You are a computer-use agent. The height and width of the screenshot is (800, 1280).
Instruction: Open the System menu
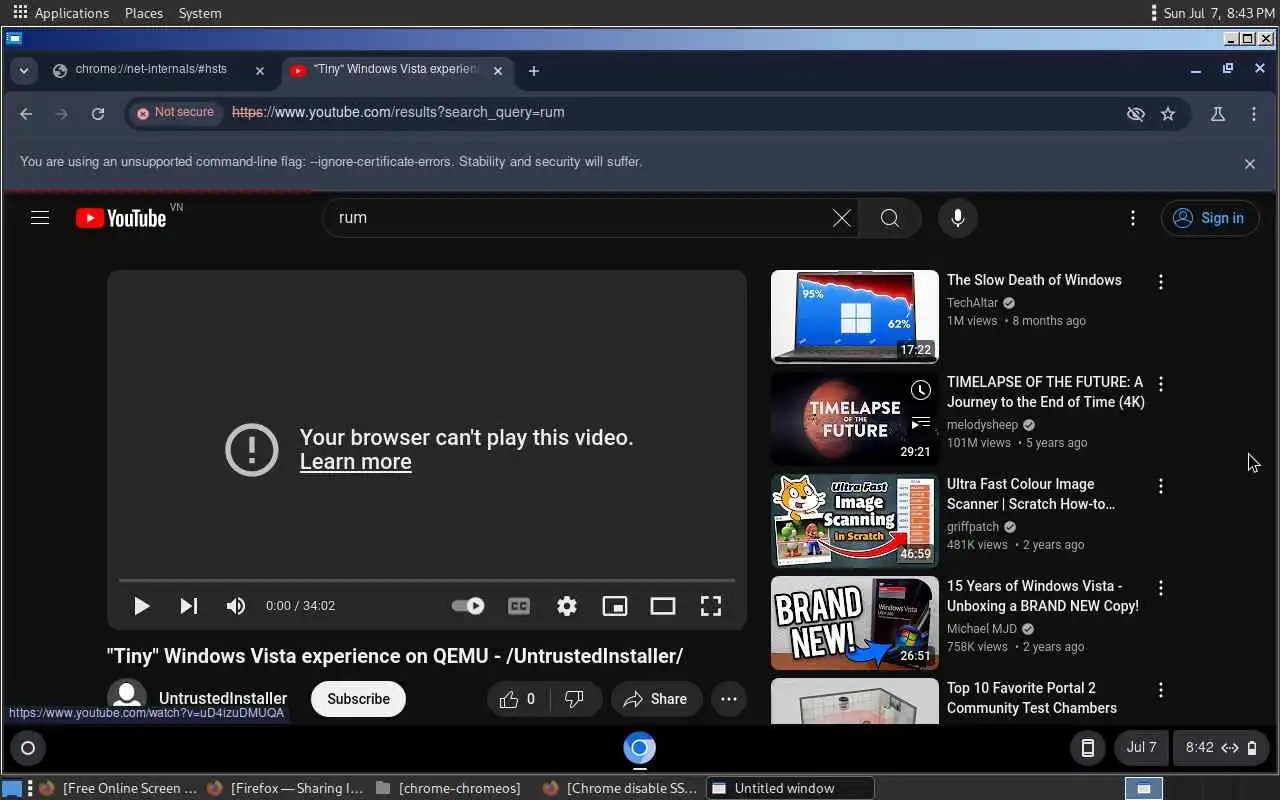click(200, 13)
